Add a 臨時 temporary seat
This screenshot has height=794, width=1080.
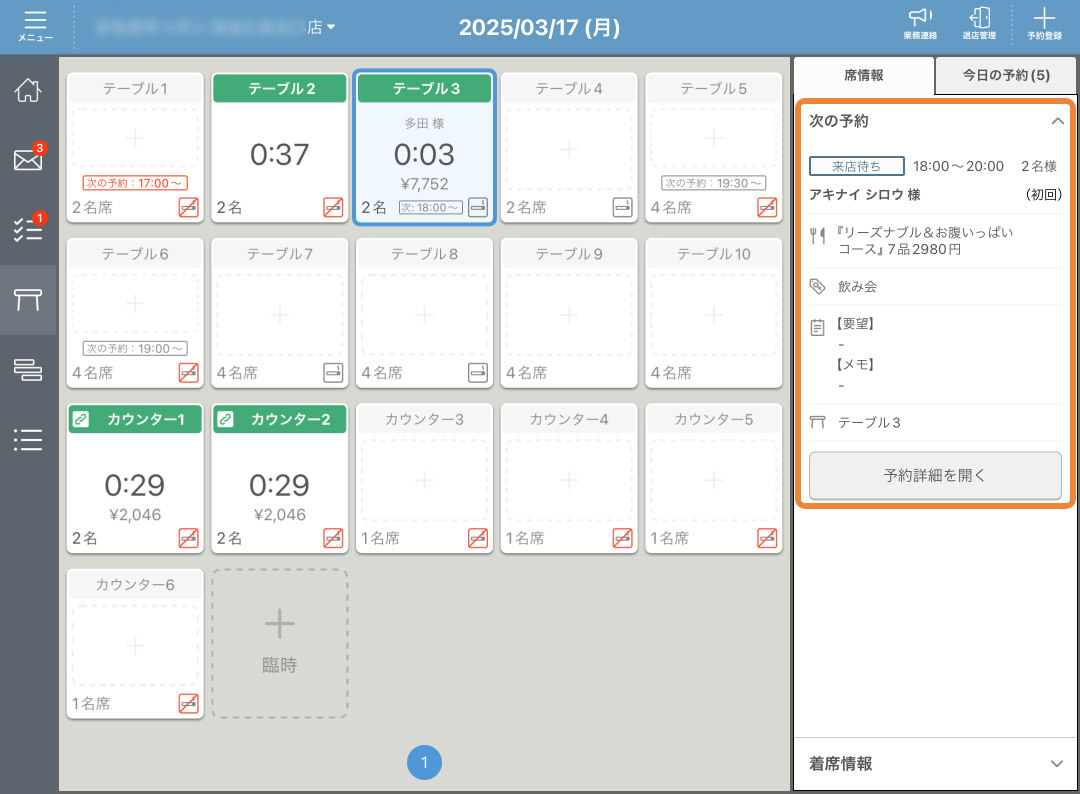(x=280, y=643)
